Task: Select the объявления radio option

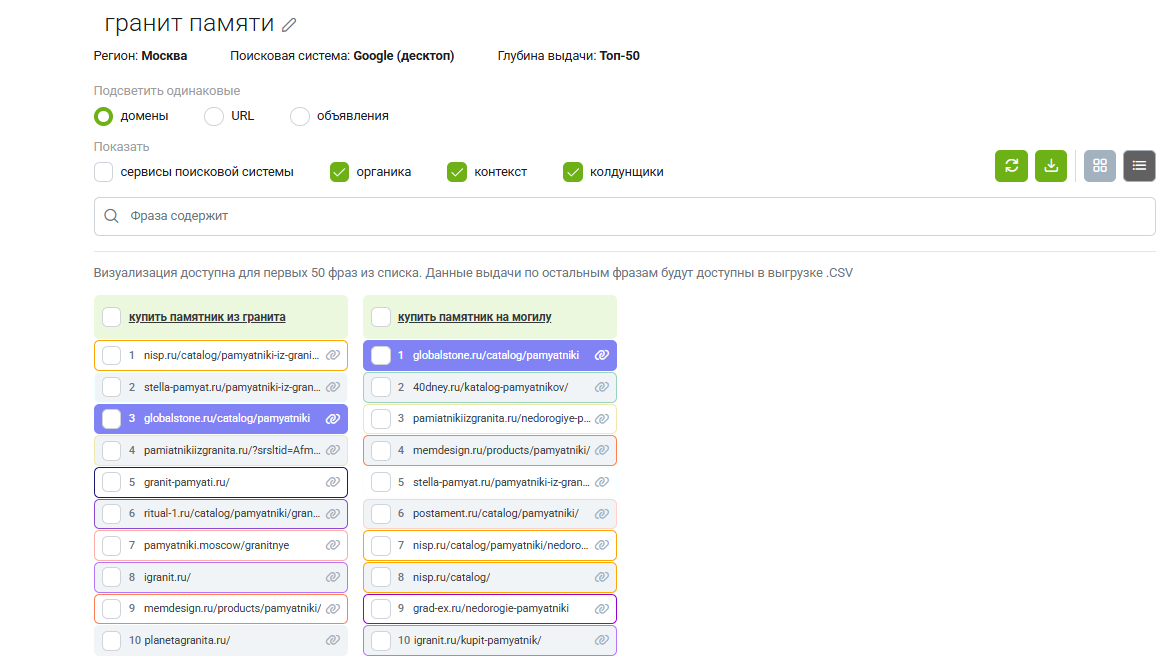Action: [300, 116]
